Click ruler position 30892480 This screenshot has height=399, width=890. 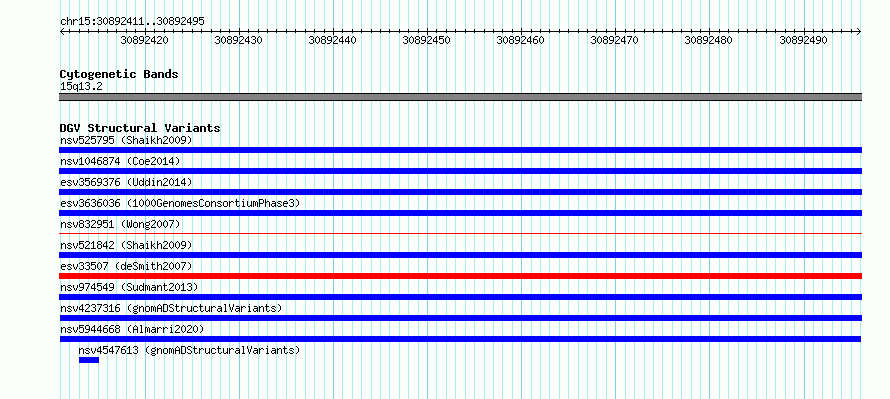(709, 40)
